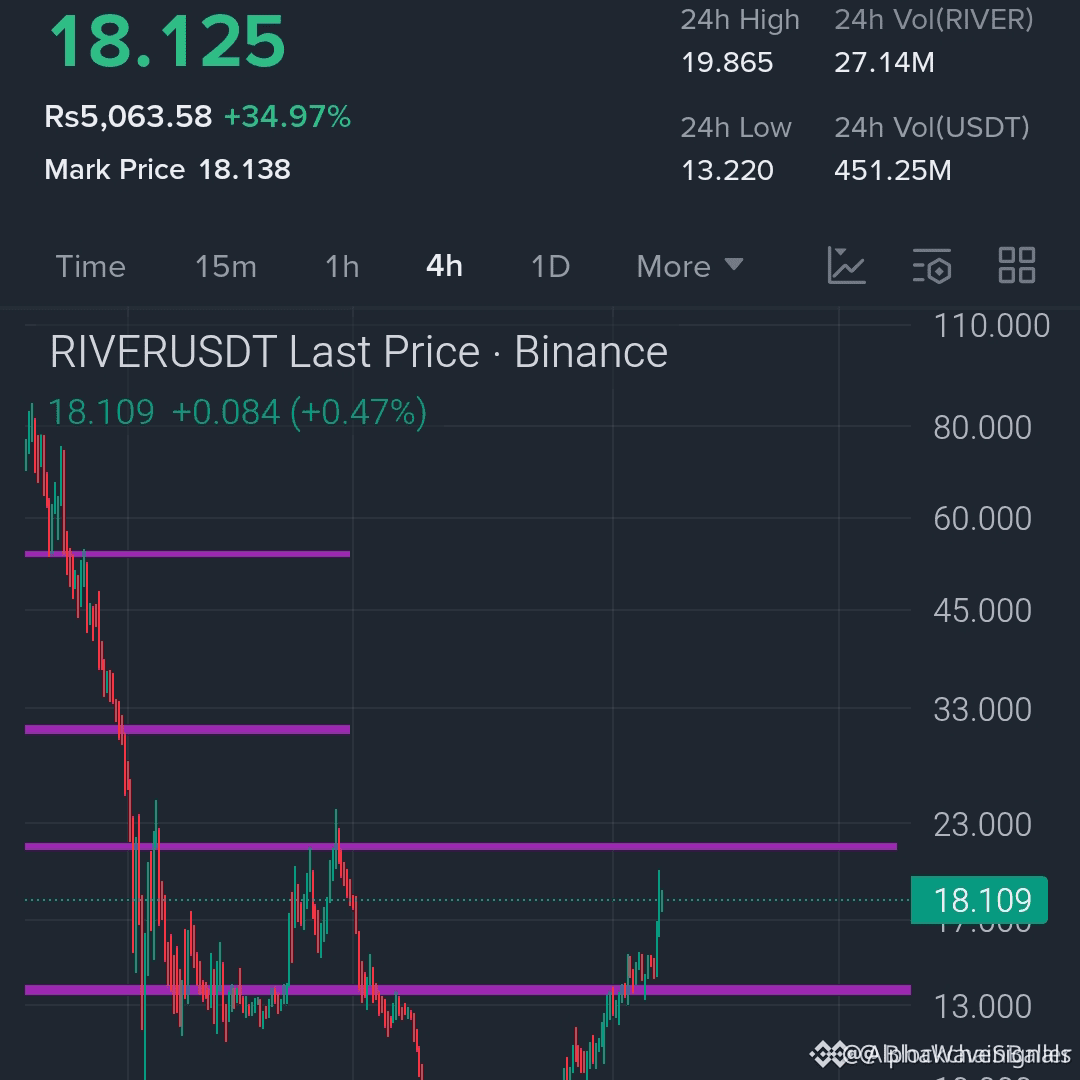Viewport: 1080px width, 1080px height.
Task: Click the 33.000 price axis label
Action: pyautogui.click(x=982, y=709)
